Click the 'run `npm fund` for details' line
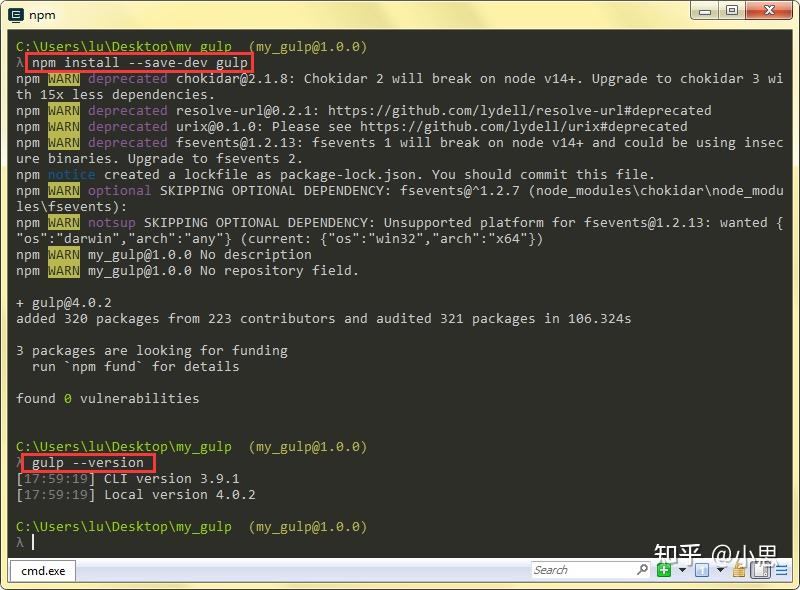The width and height of the screenshot is (800, 590). pyautogui.click(x=135, y=366)
